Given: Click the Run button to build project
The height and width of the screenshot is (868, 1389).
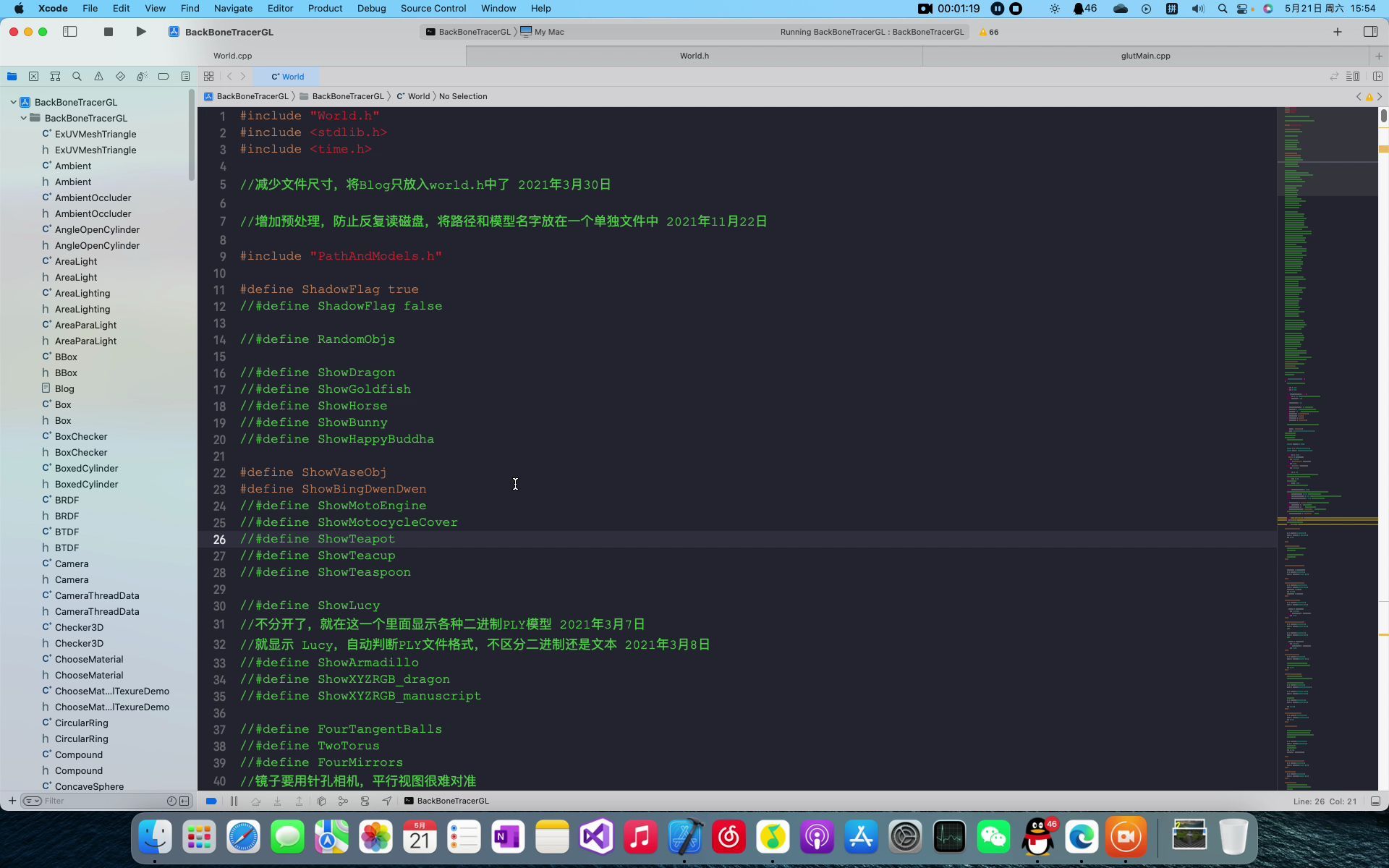Looking at the screenshot, I should coord(140,31).
